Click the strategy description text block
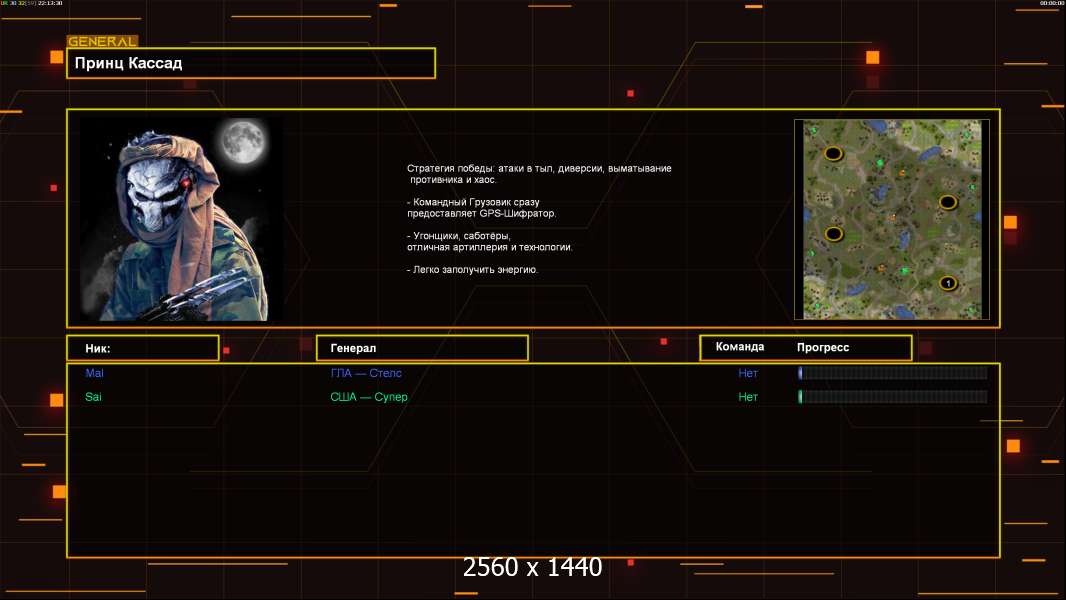Screen dimensions: 1066x600 (x=539, y=218)
